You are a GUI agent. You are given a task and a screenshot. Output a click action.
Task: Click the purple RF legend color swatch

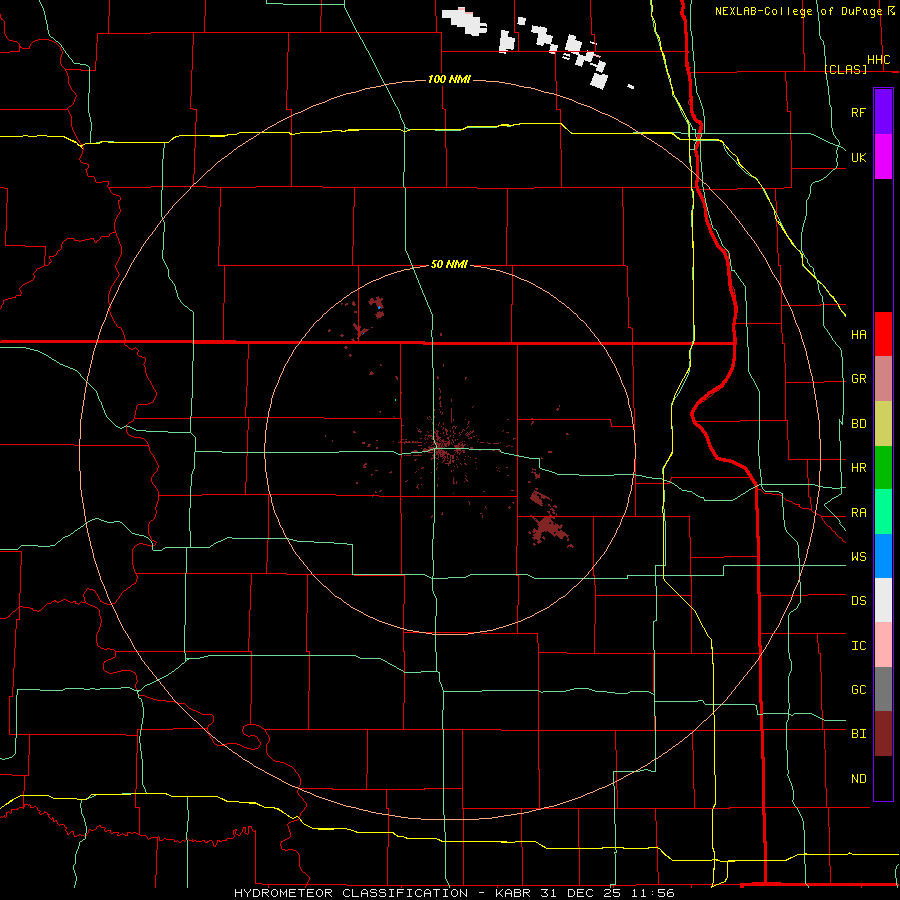pyautogui.click(x=883, y=112)
